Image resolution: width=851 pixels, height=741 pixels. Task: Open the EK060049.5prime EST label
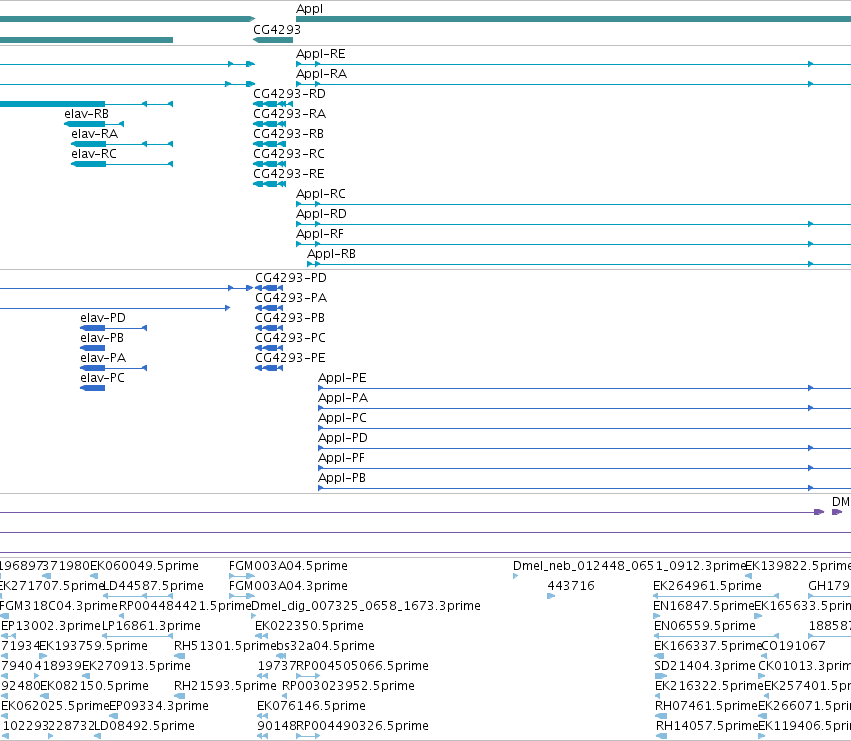coord(144,566)
